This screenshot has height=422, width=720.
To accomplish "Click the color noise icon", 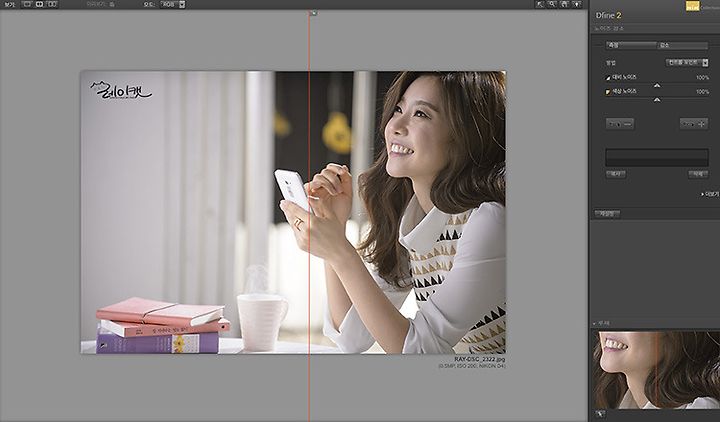I will (x=608, y=92).
